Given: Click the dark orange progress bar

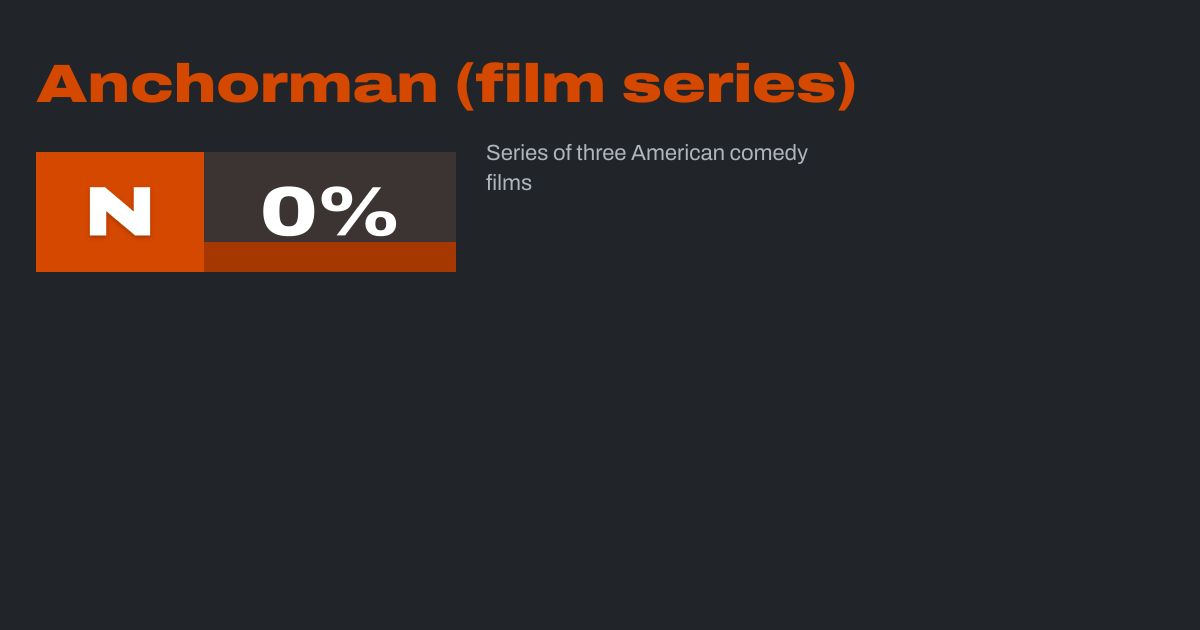Looking at the screenshot, I should pyautogui.click(x=330, y=257).
